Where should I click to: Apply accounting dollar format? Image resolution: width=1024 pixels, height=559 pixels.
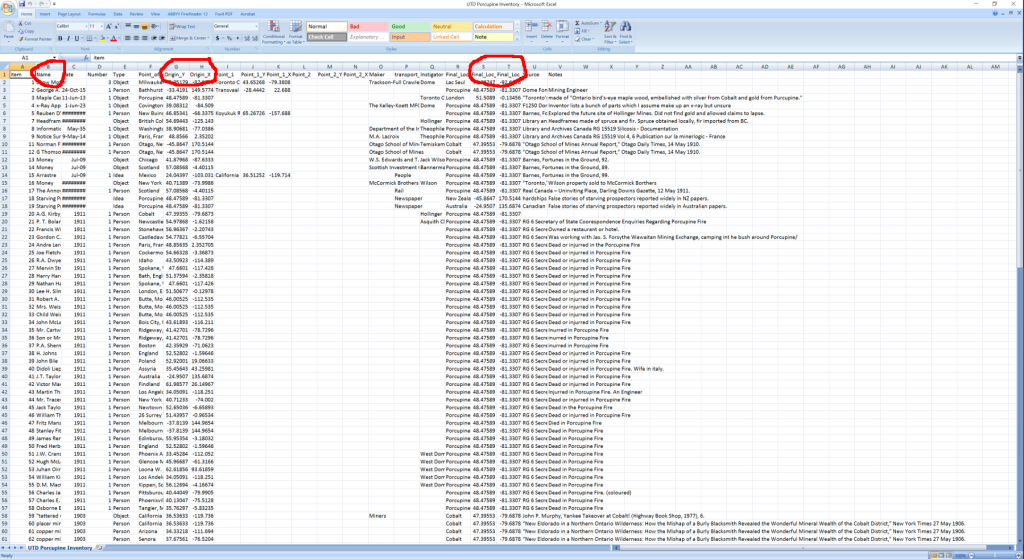click(x=218, y=39)
